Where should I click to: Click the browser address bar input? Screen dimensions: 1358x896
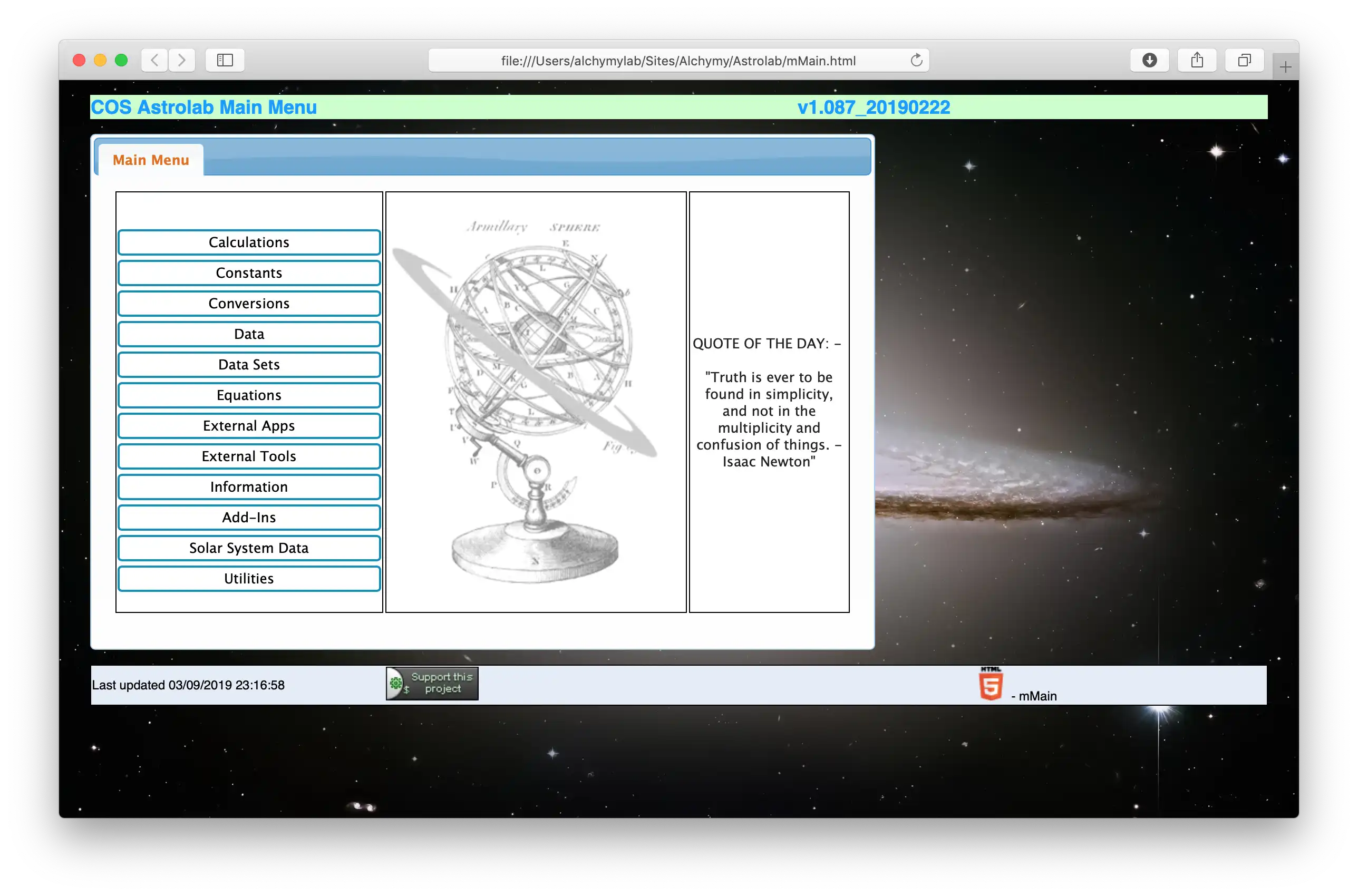point(679,61)
